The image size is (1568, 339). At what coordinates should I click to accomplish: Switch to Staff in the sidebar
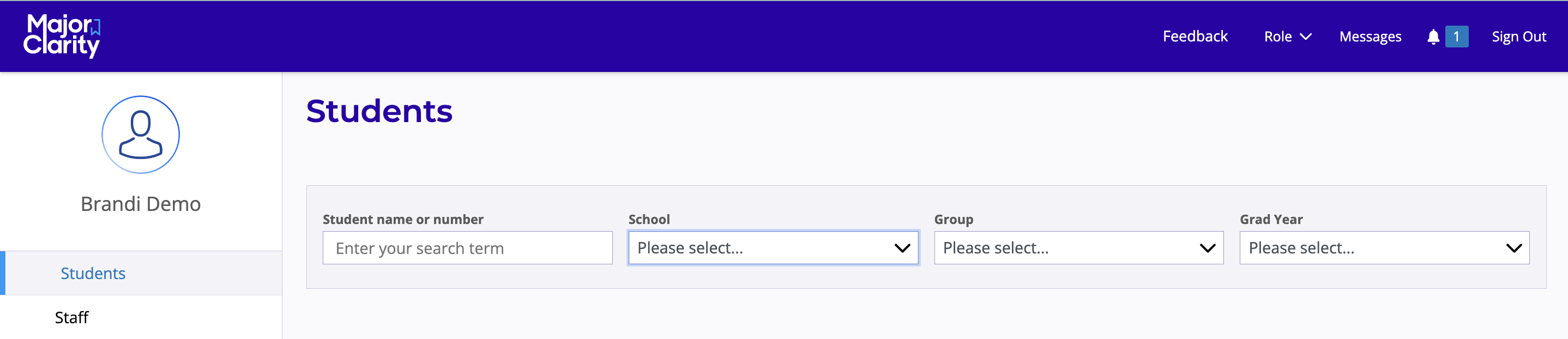click(72, 317)
